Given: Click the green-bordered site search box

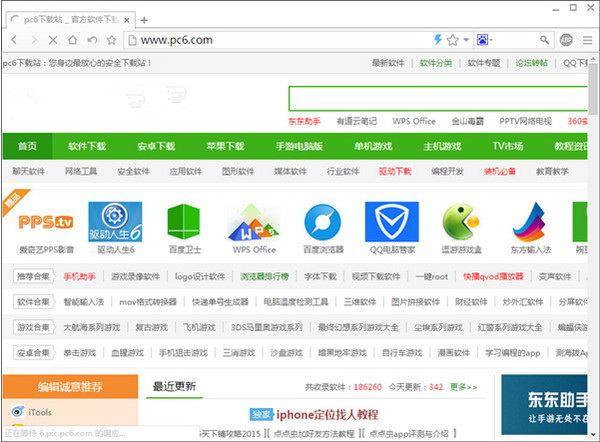Looking at the screenshot, I should 438,98.
